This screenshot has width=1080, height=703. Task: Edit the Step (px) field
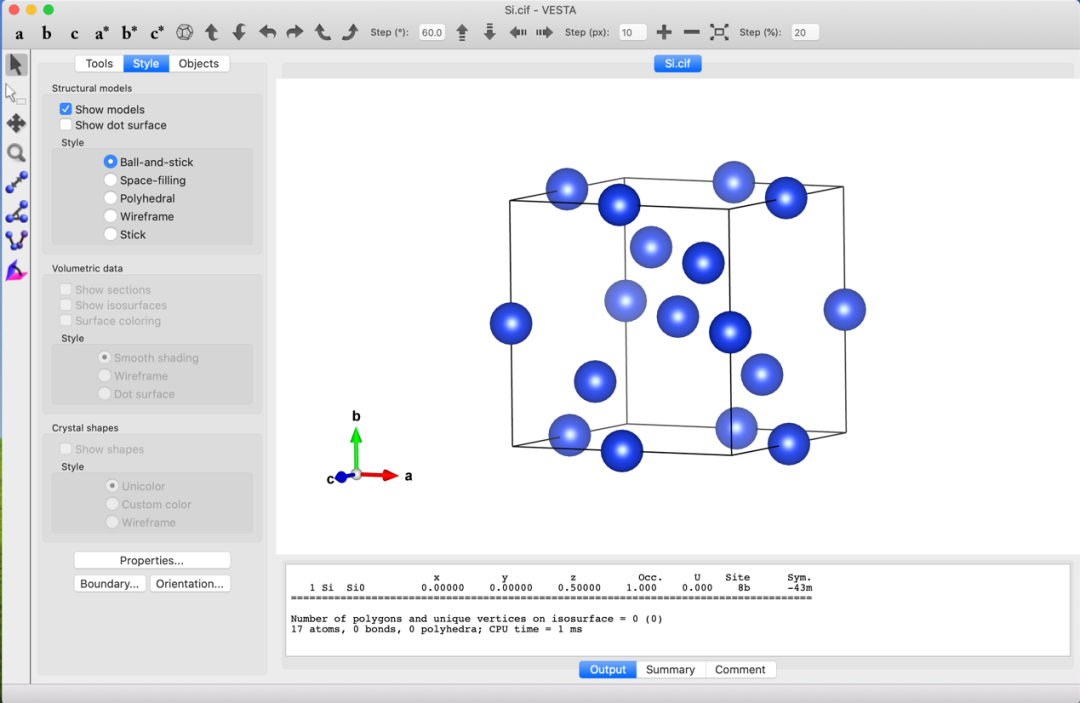point(632,32)
